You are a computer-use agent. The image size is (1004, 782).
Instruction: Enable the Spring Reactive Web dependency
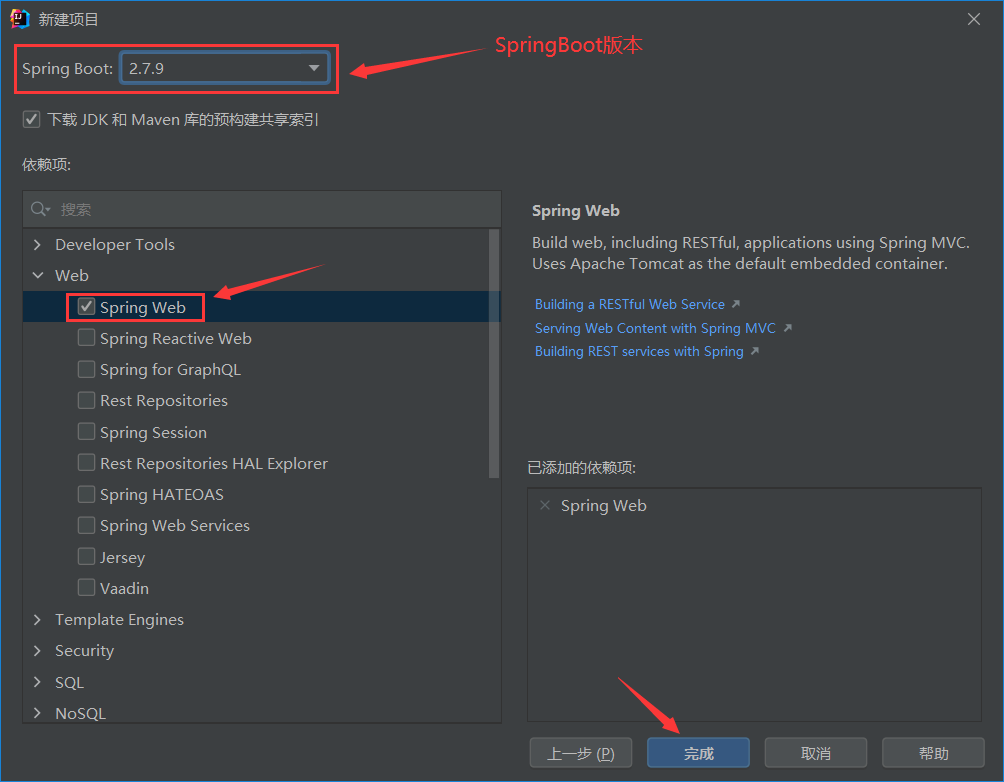87,338
